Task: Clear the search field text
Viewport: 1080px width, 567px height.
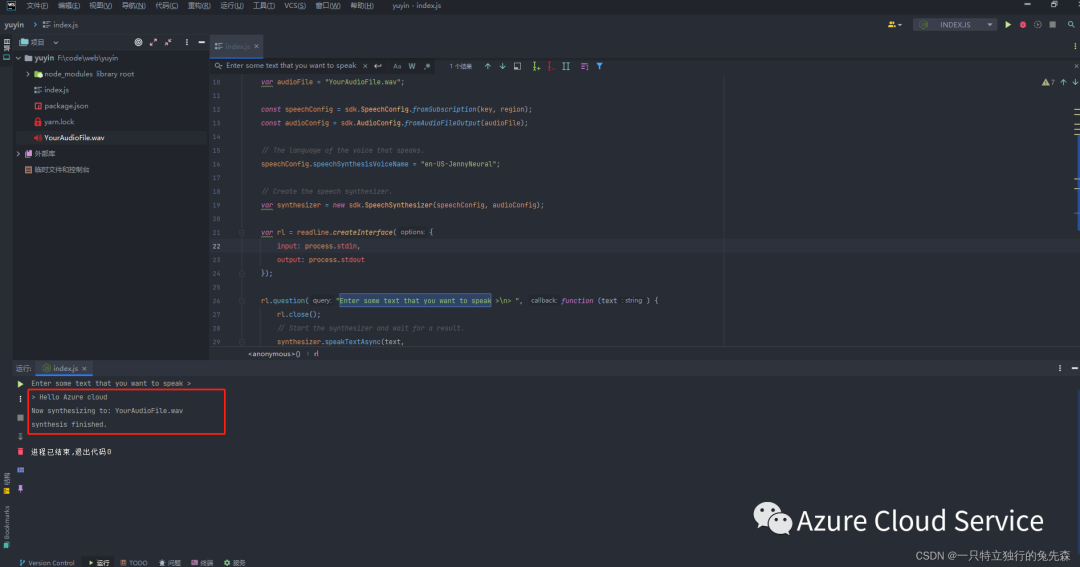Action: [x=365, y=66]
